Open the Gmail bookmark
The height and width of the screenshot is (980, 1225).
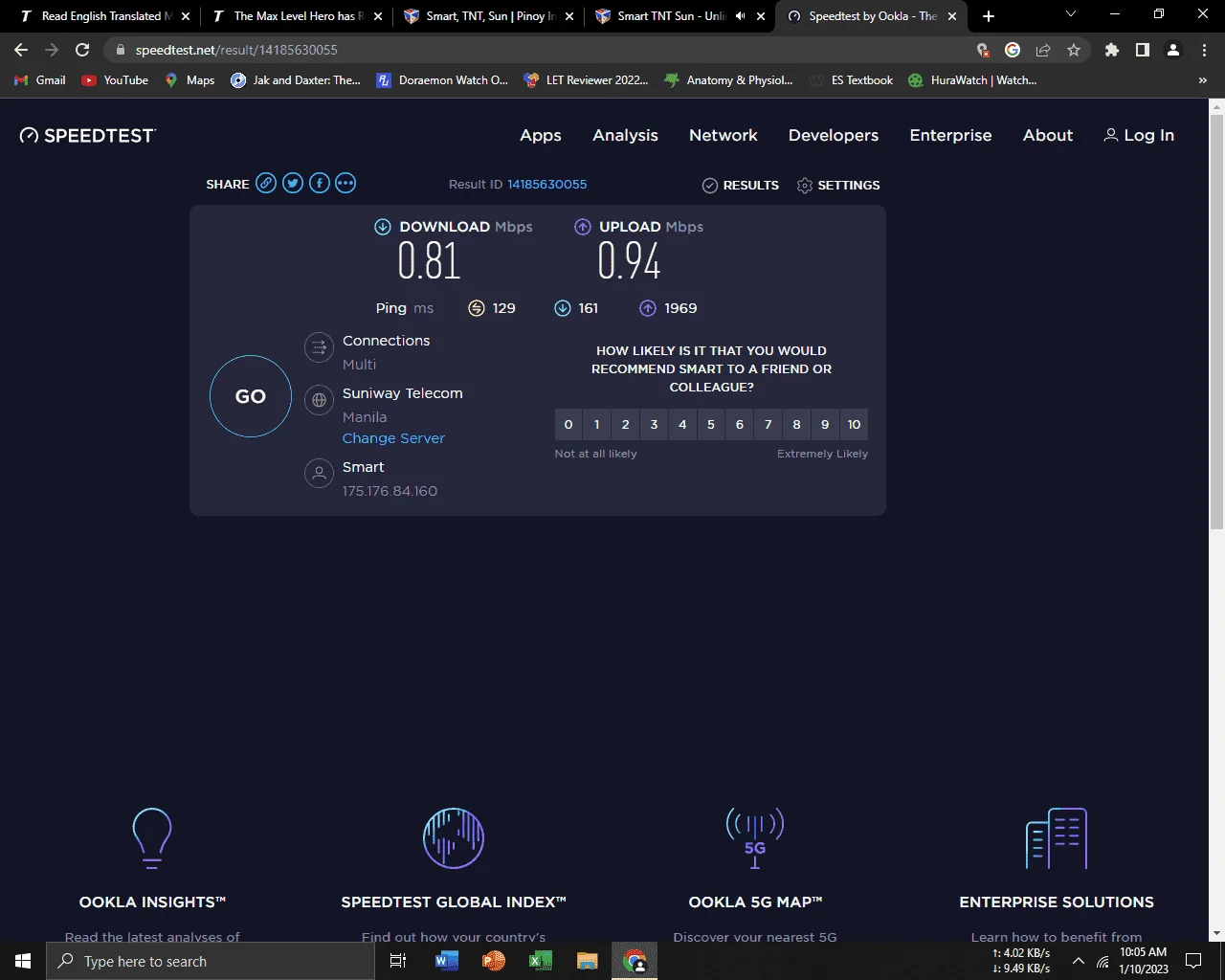coord(40,80)
